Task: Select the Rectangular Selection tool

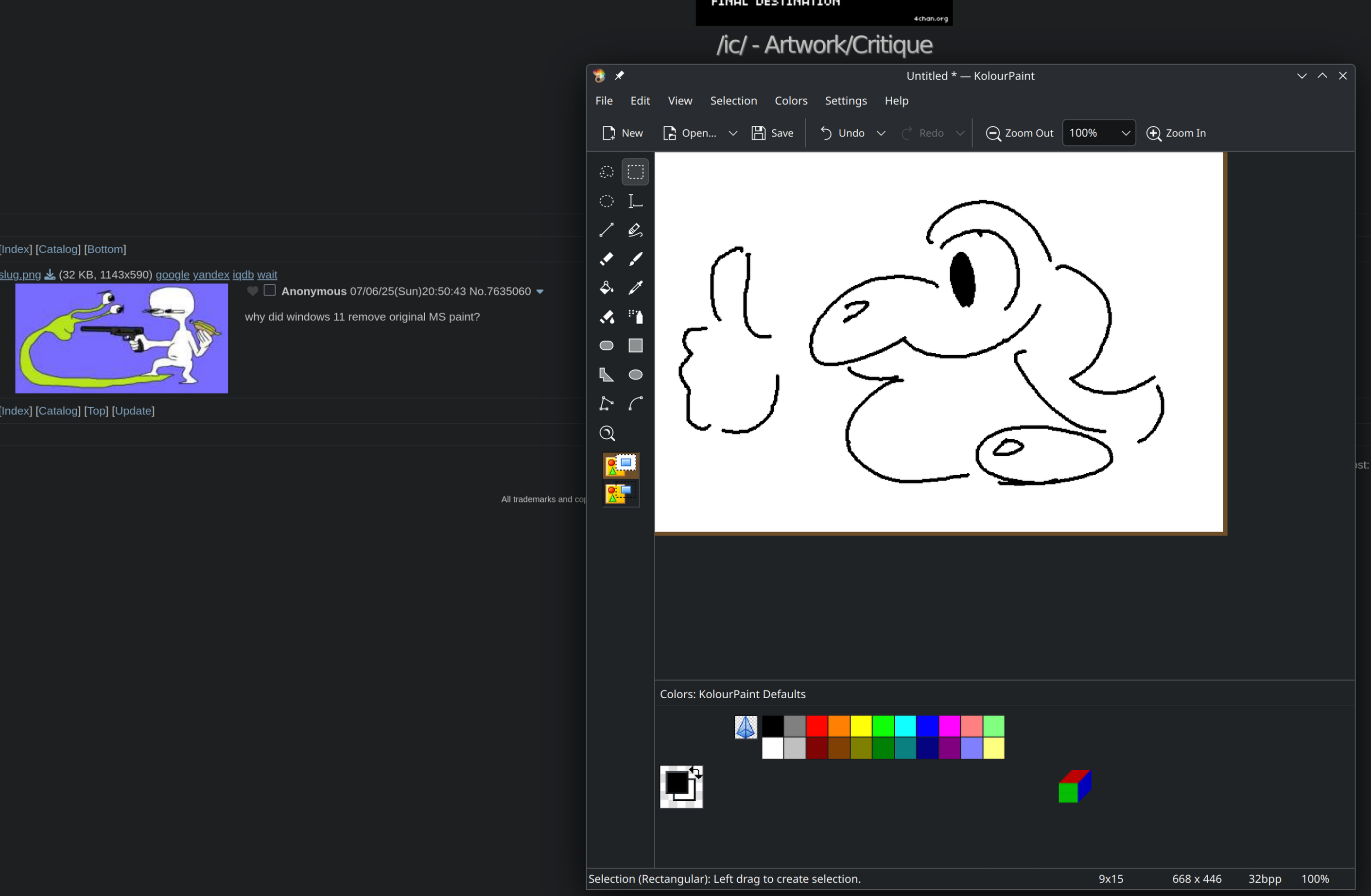Action: point(635,172)
